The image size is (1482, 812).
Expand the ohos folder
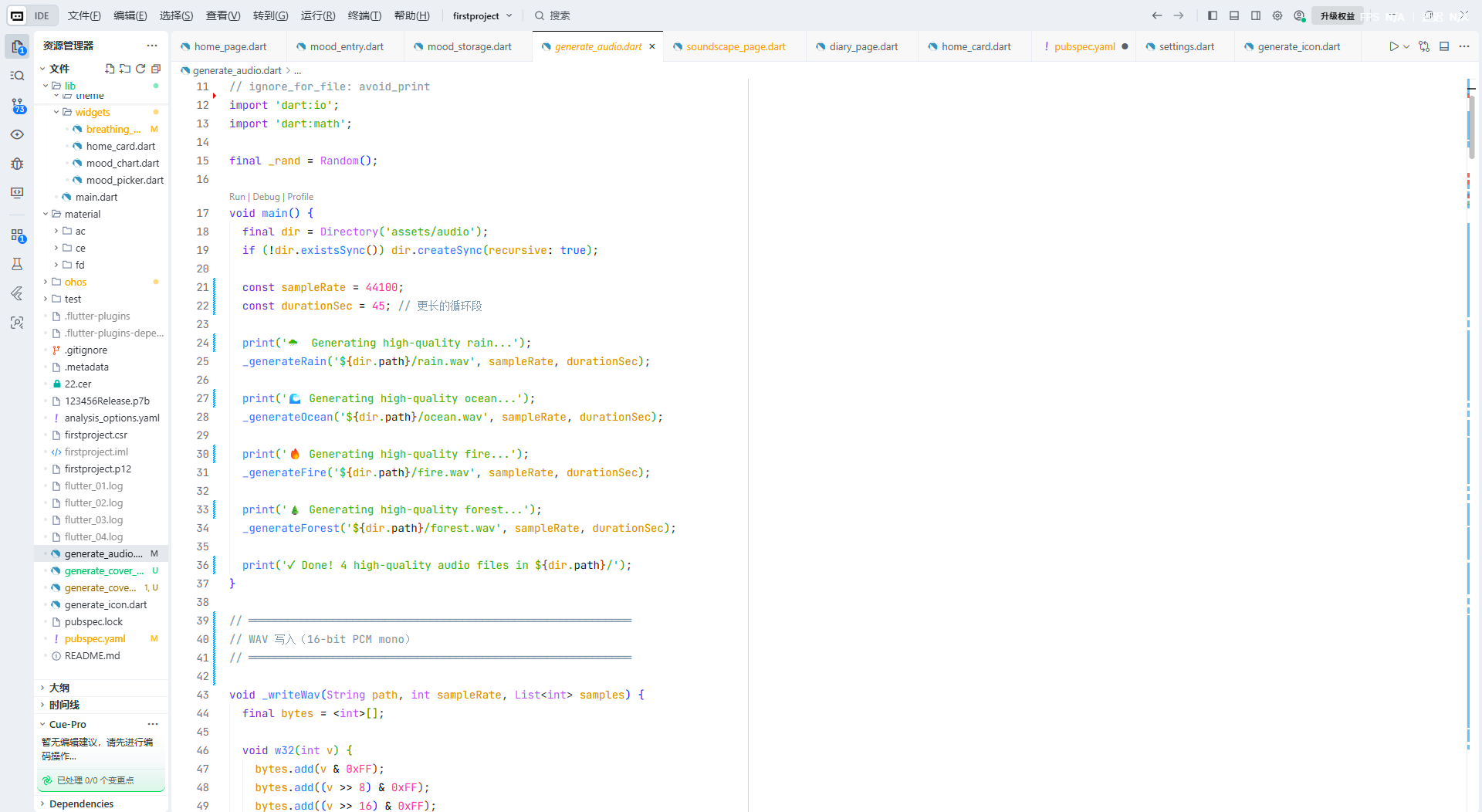point(46,282)
